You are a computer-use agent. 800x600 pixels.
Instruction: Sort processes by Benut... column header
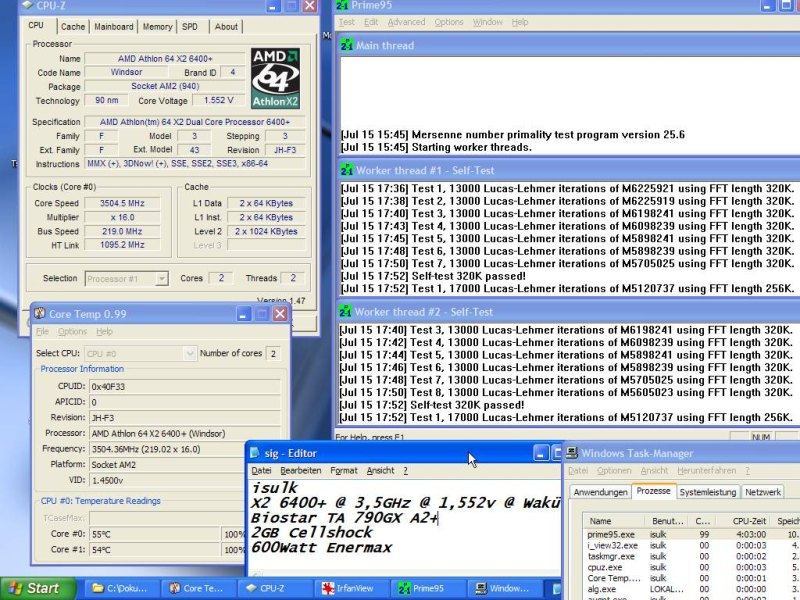[x=667, y=521]
